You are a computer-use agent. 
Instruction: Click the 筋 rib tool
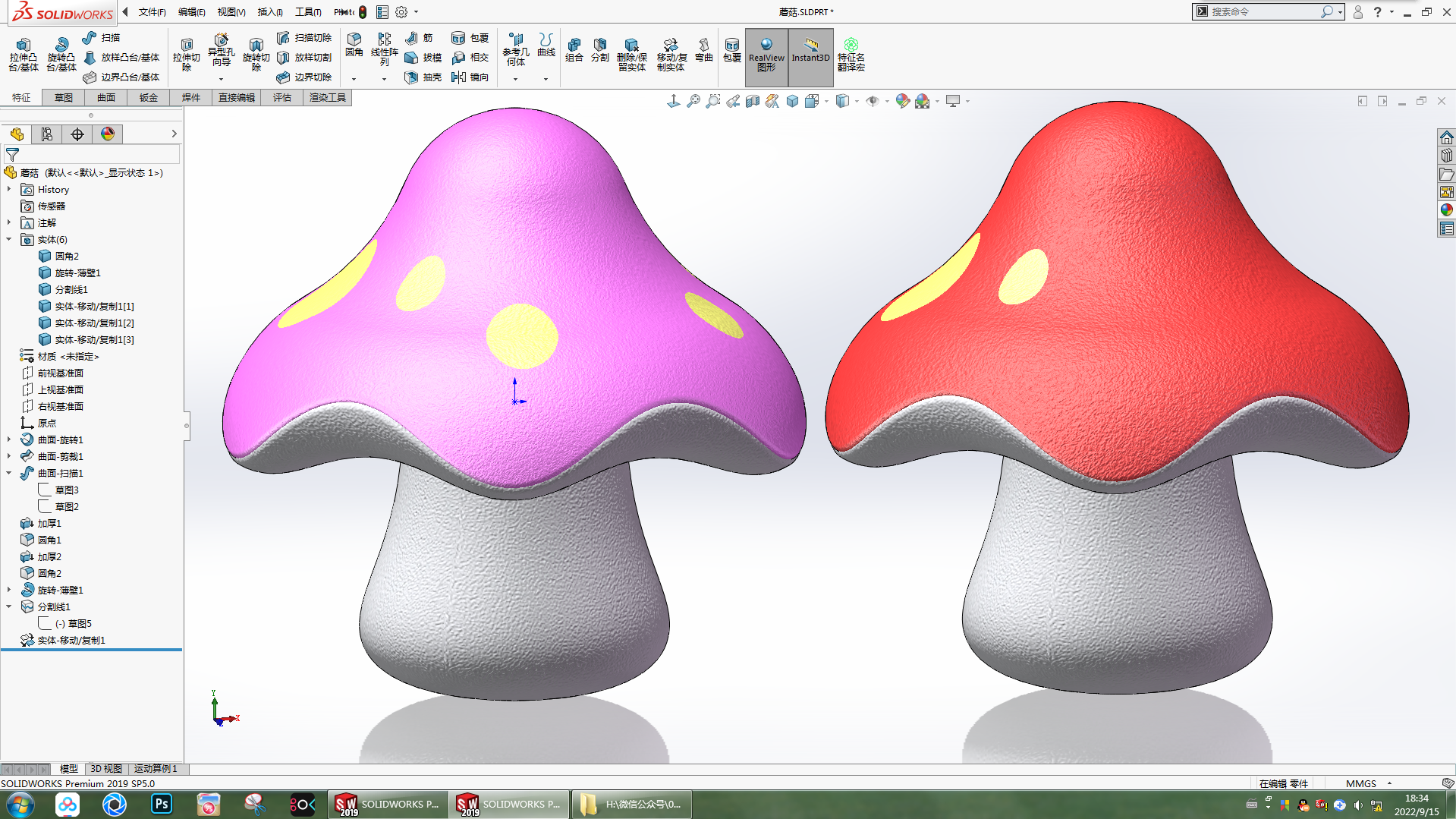coord(419,38)
